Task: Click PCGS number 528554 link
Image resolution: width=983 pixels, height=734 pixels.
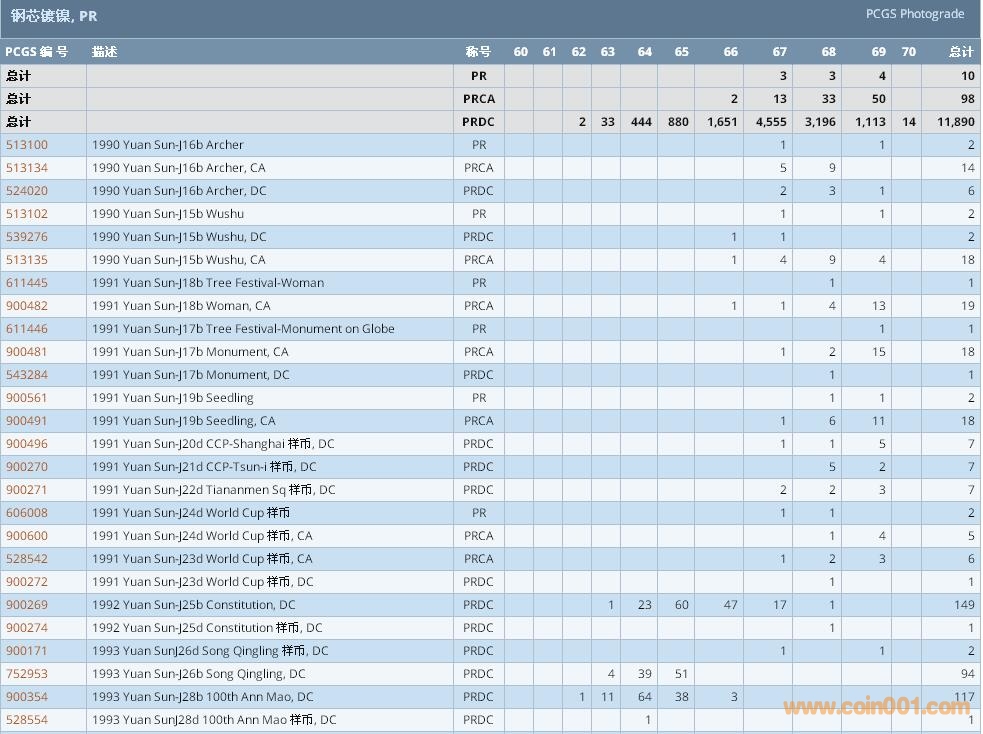Action: (27, 720)
